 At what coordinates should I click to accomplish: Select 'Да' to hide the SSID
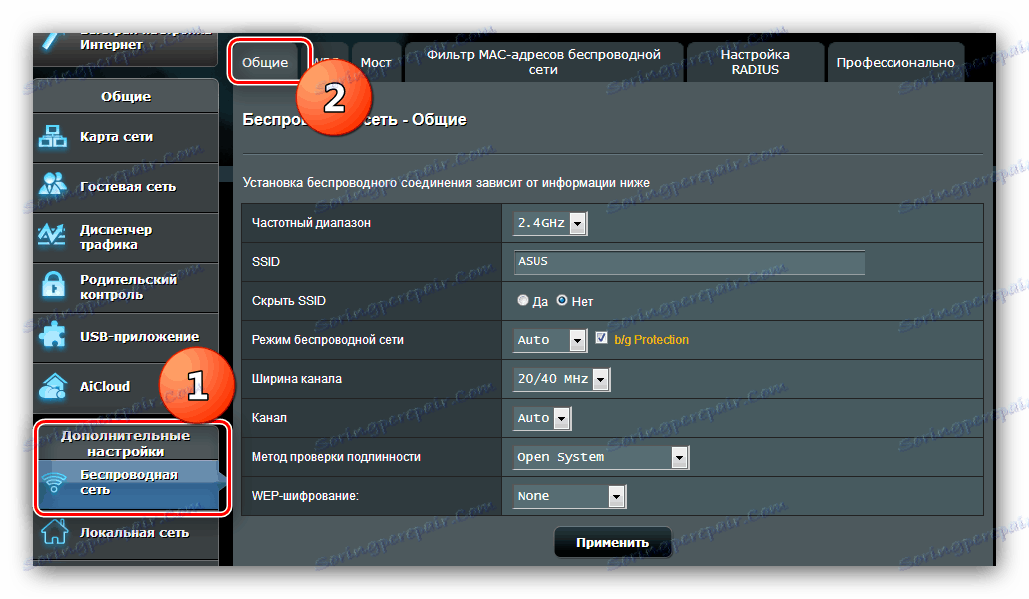(522, 300)
